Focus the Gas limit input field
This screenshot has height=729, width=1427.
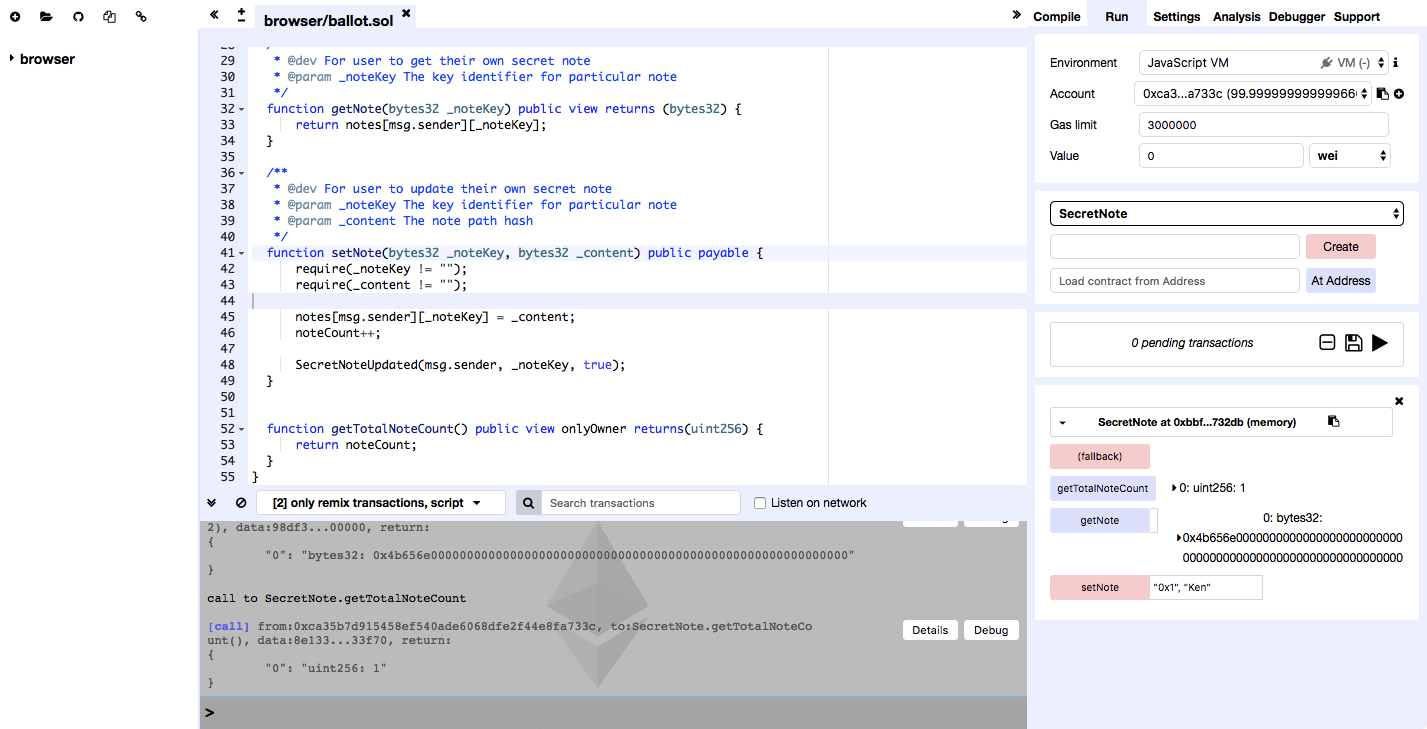pos(1264,125)
